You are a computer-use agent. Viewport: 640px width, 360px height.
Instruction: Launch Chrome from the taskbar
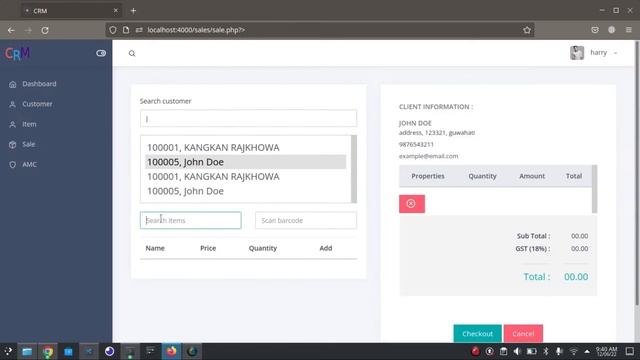point(48,351)
